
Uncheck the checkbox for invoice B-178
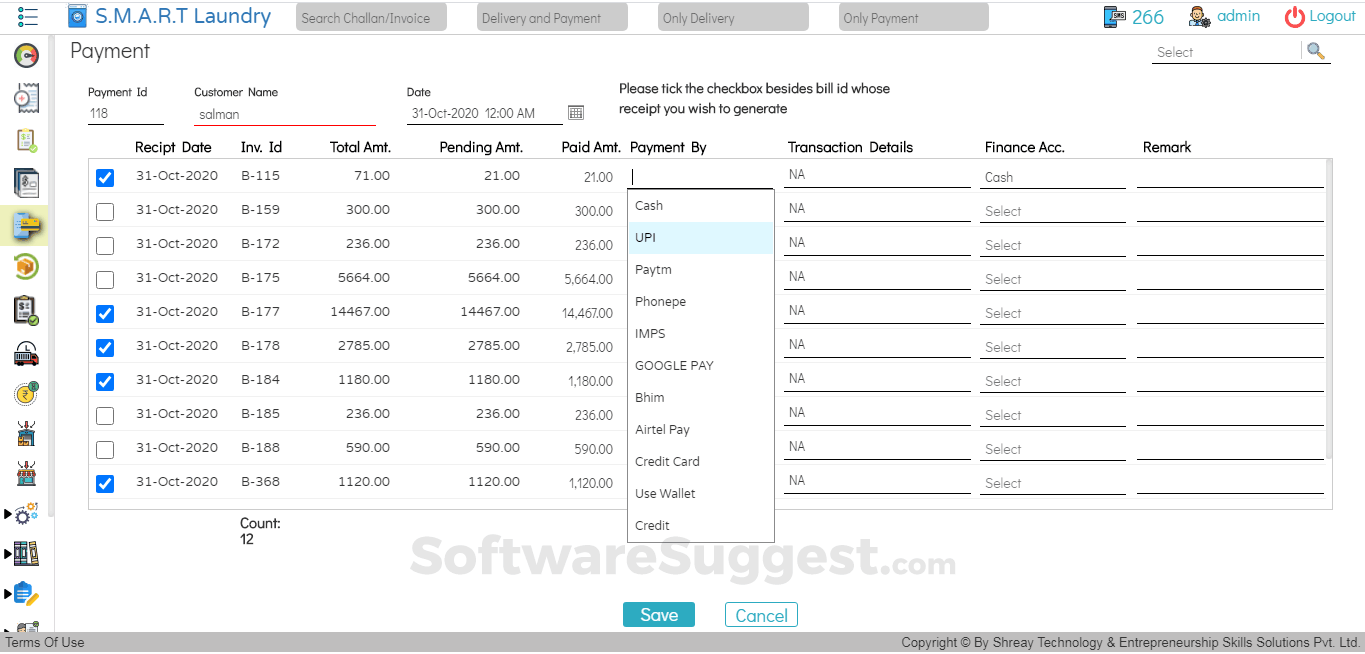click(x=105, y=348)
